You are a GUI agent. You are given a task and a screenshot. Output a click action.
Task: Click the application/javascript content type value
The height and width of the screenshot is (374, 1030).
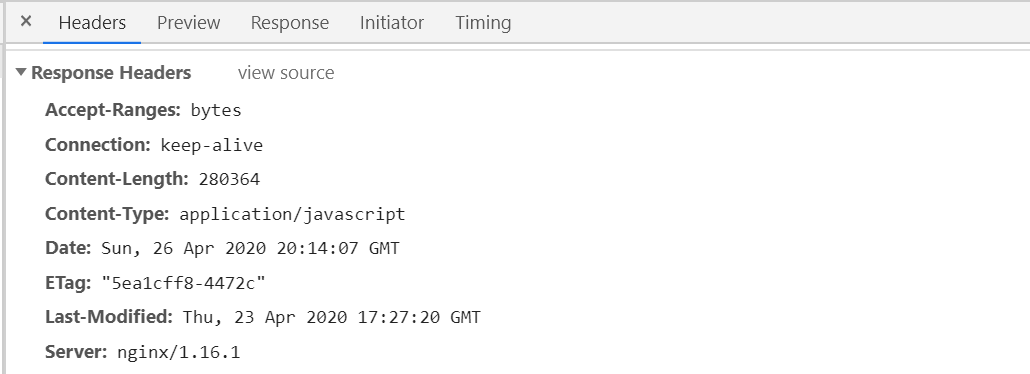292,214
